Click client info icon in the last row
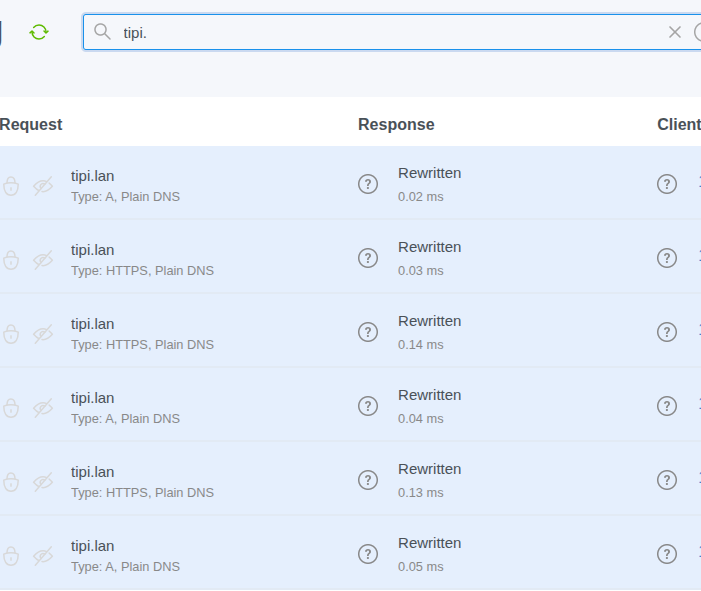The image size is (701, 591). coord(667,554)
